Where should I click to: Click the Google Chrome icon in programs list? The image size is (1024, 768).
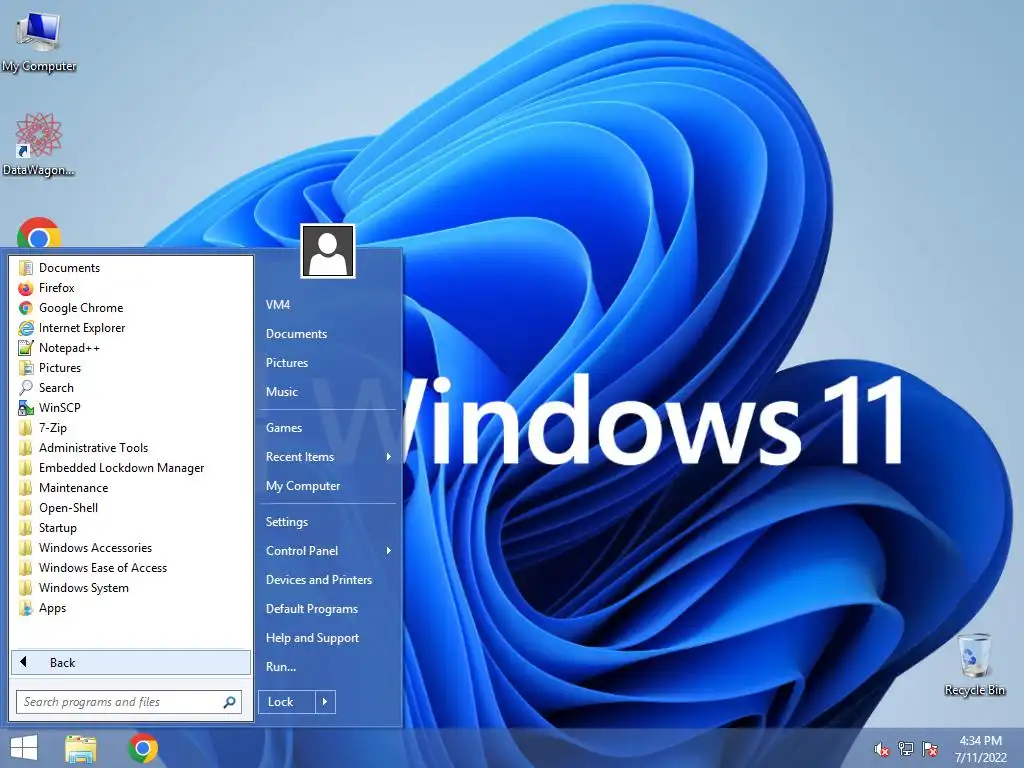pyautogui.click(x=25, y=308)
